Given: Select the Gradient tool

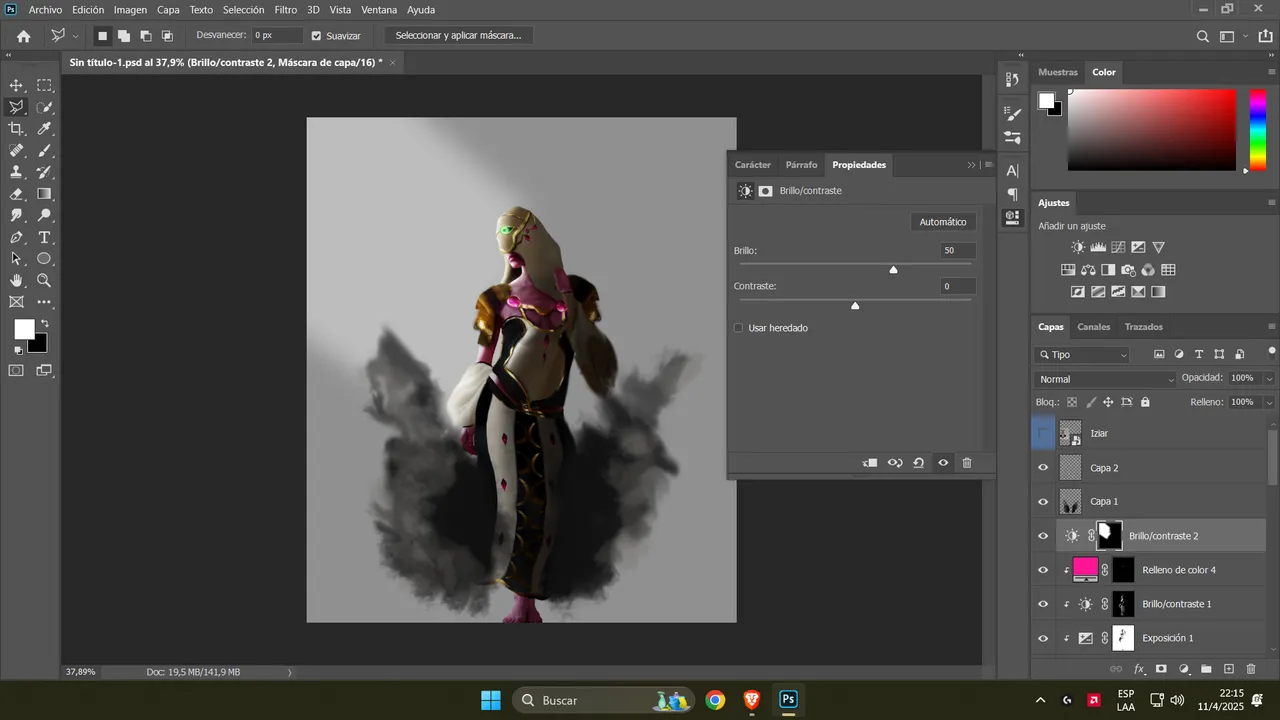Looking at the screenshot, I should pyautogui.click(x=45, y=194).
